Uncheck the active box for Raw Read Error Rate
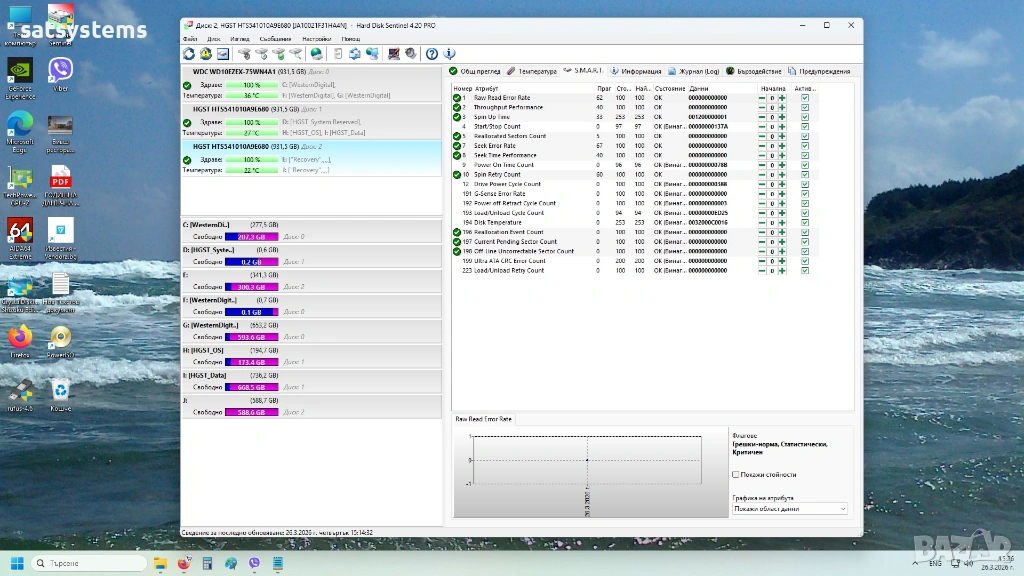 pos(805,98)
